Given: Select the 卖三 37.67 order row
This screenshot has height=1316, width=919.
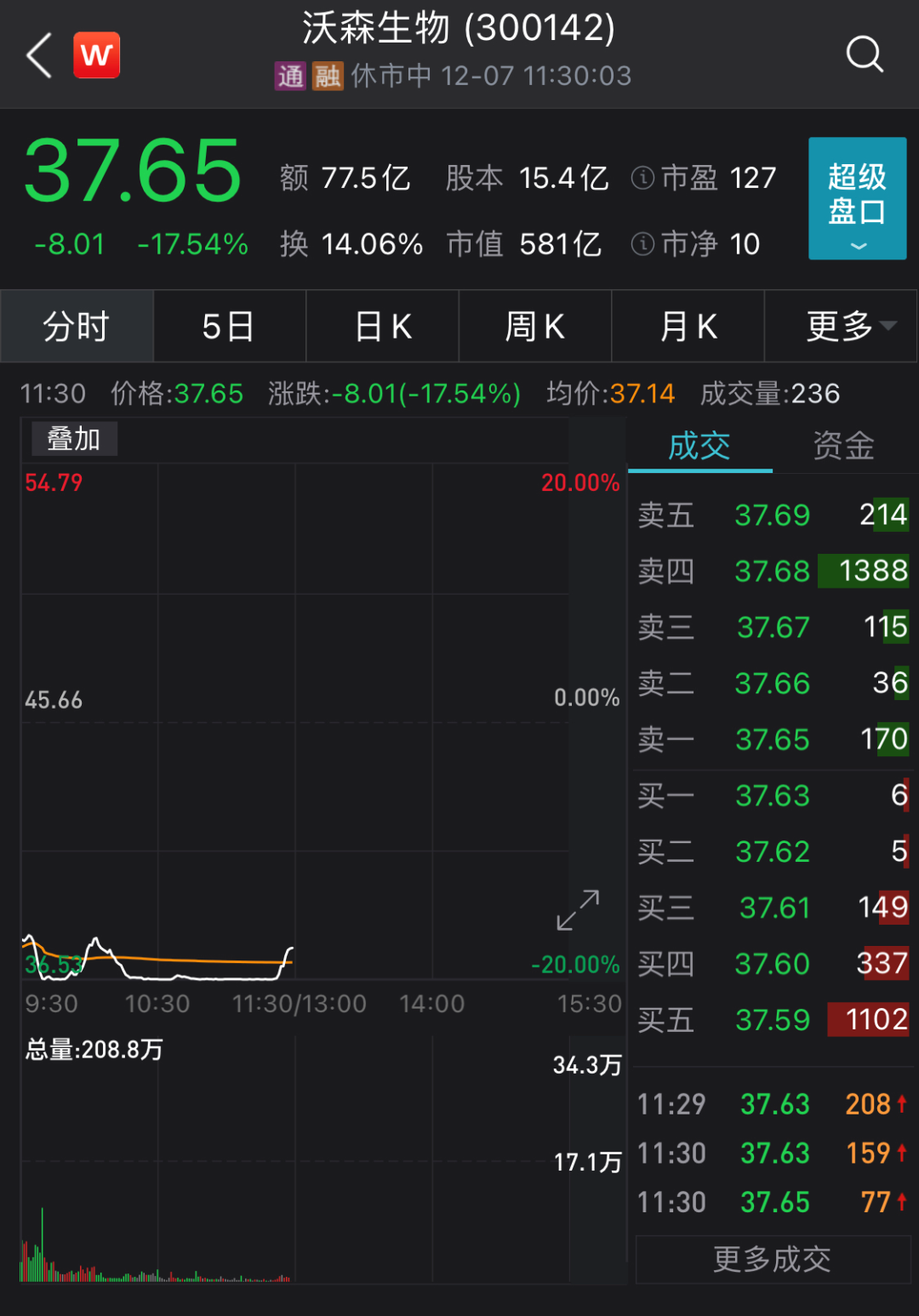Looking at the screenshot, I should (x=773, y=627).
